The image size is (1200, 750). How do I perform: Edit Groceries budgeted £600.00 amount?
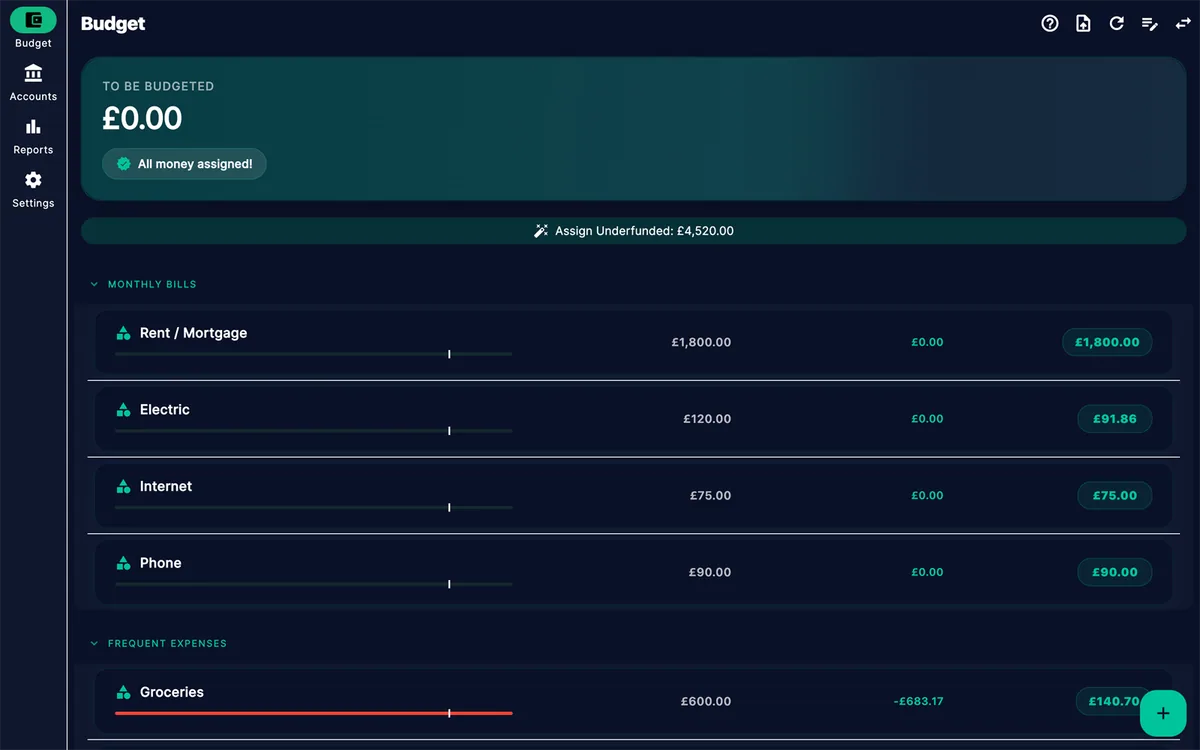(x=706, y=701)
